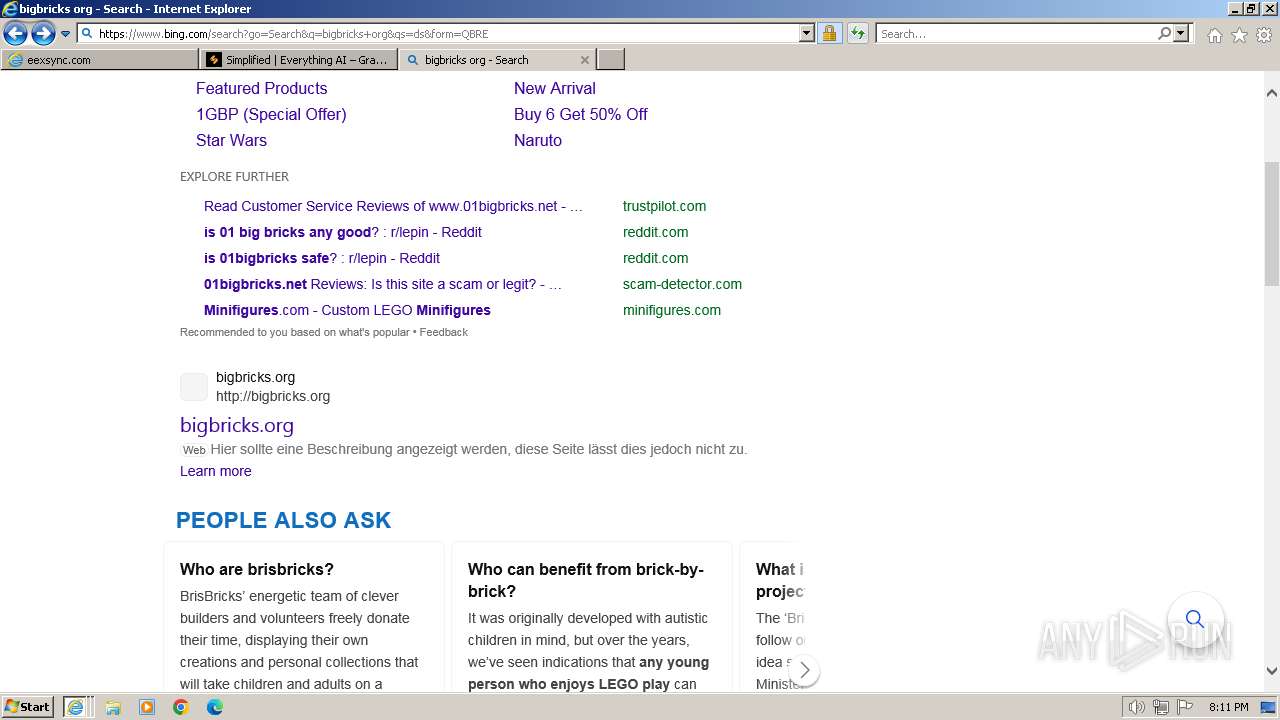Open the recent pages dropdown arrow
This screenshot has height=720, width=1280.
[x=65, y=34]
